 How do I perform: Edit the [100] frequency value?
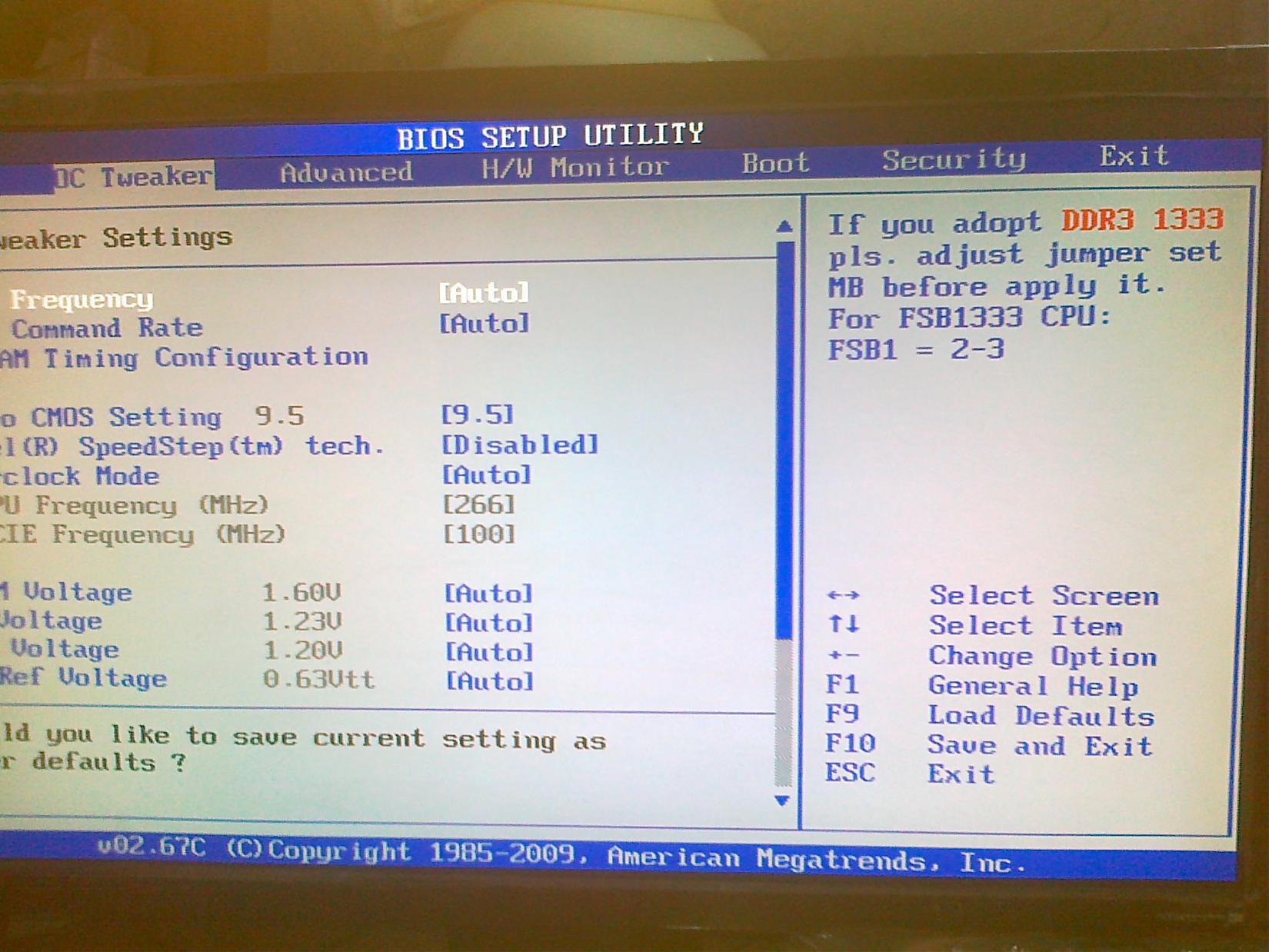pos(479,534)
